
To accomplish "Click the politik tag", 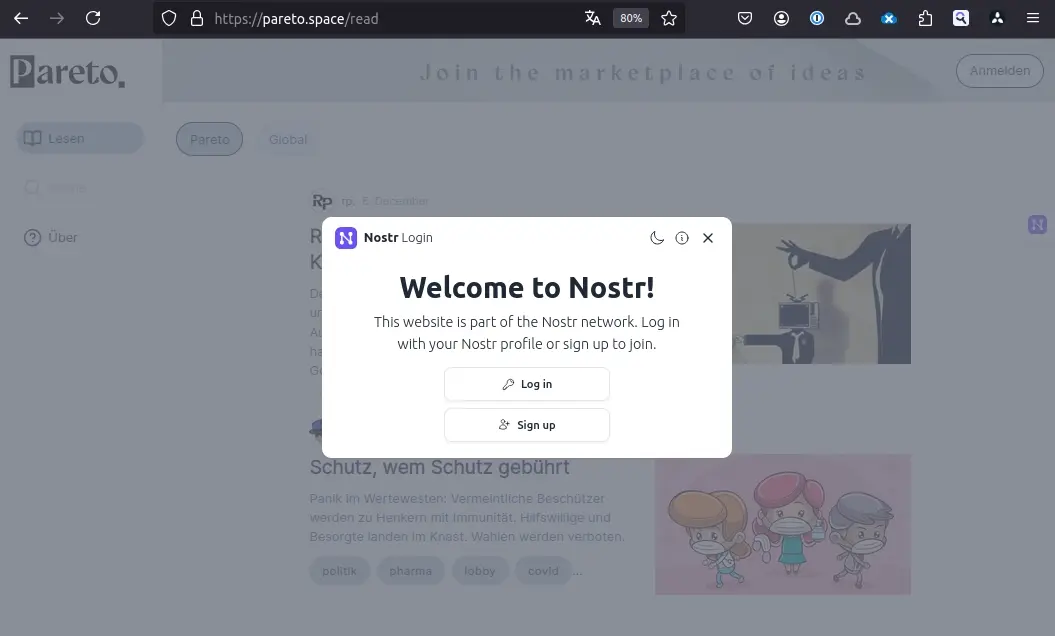I will pyautogui.click(x=339, y=571).
